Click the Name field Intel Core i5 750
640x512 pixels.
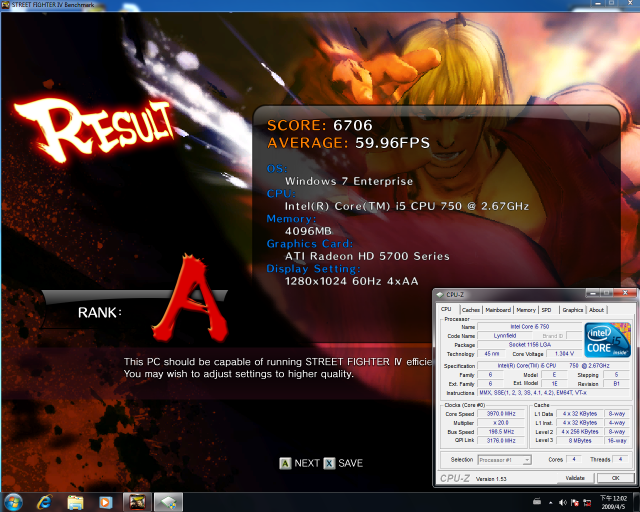click(529, 327)
